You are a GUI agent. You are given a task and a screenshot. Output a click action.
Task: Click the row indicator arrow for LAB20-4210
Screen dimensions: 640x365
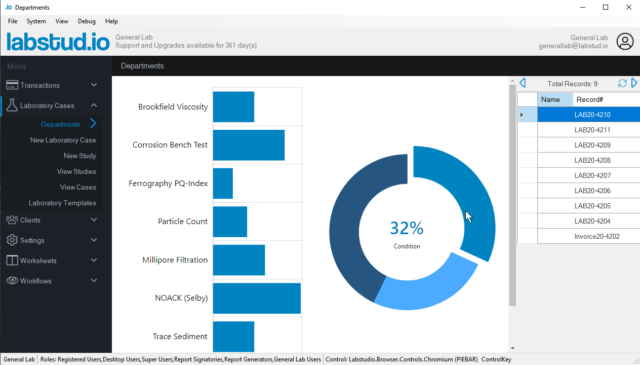point(522,115)
